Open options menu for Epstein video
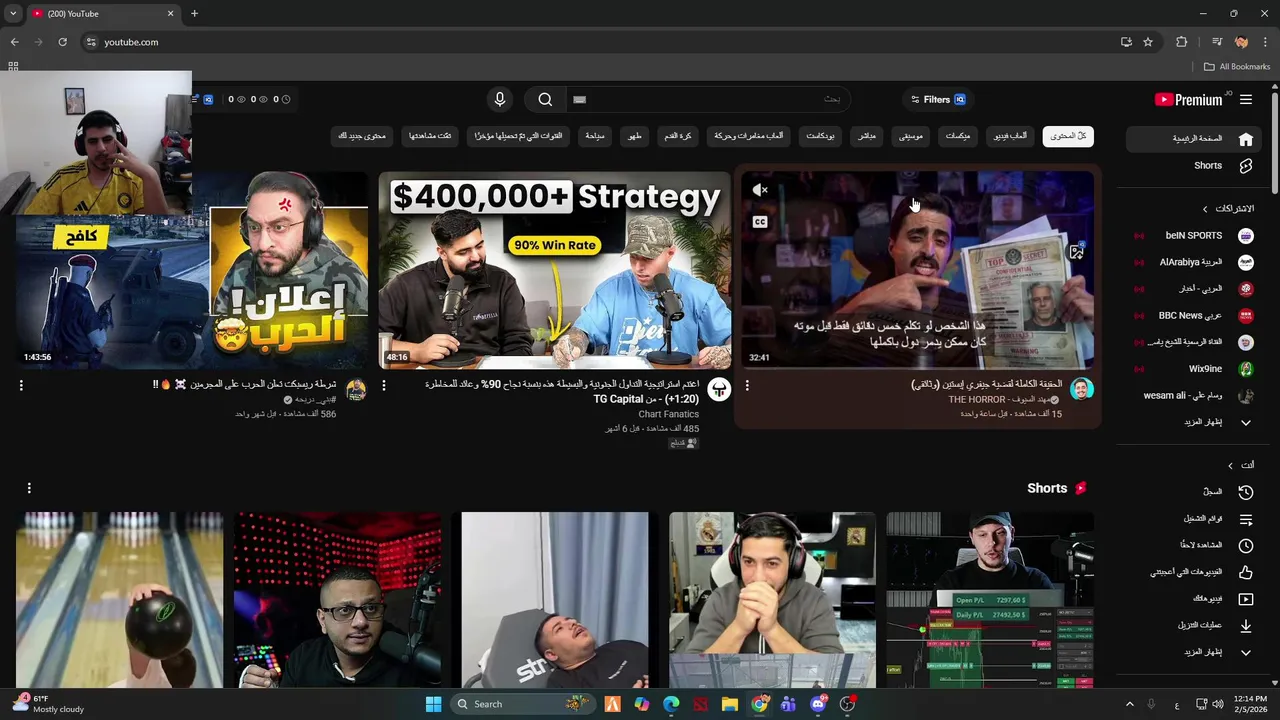This screenshot has height=720, width=1280. [747, 386]
